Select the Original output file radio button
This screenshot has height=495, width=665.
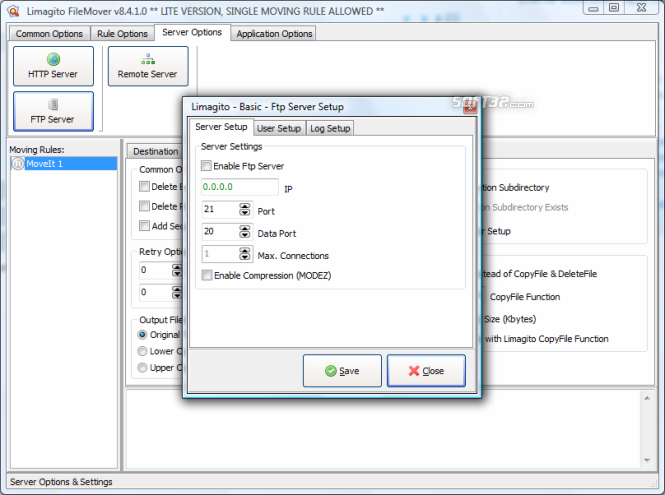[x=142, y=335]
